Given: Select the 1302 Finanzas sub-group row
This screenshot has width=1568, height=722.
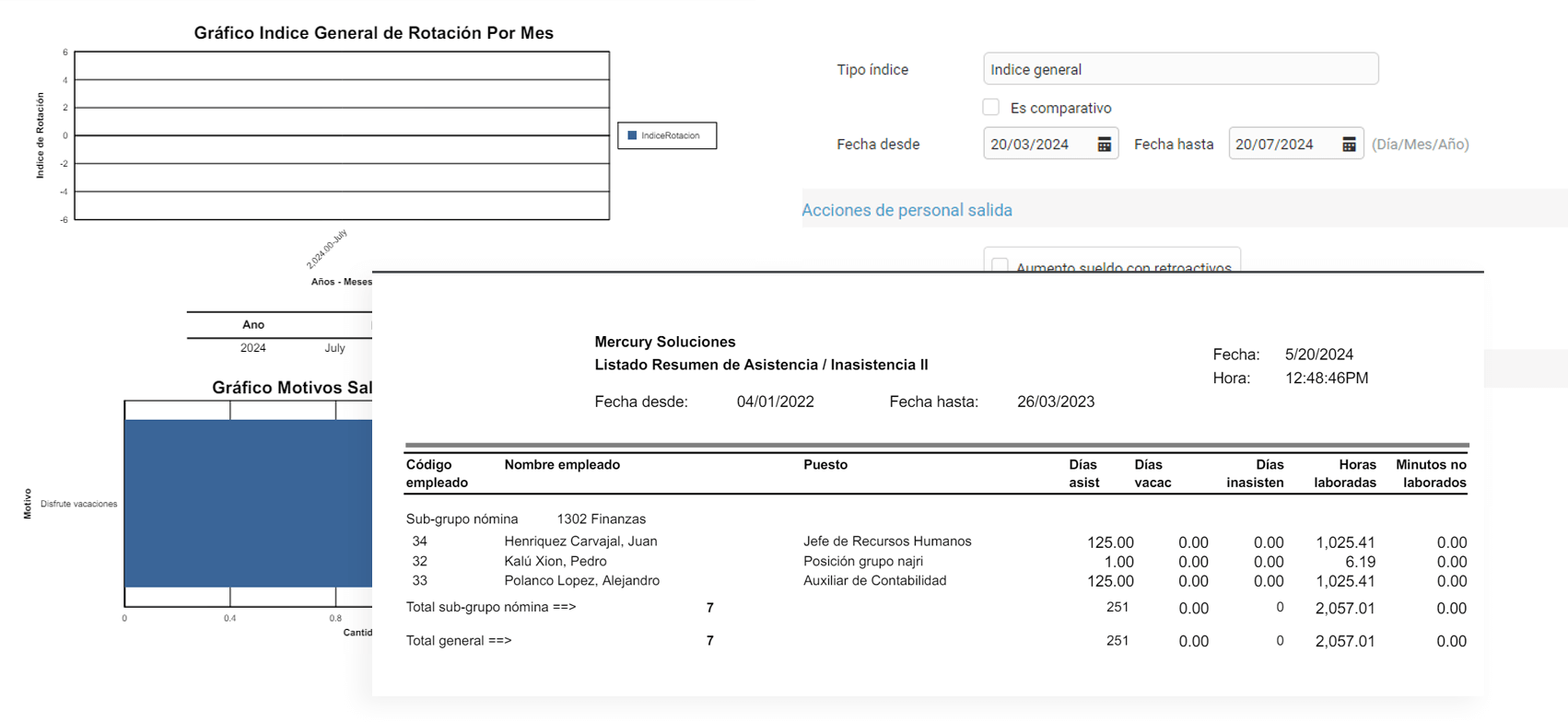Looking at the screenshot, I should pyautogui.click(x=526, y=519).
